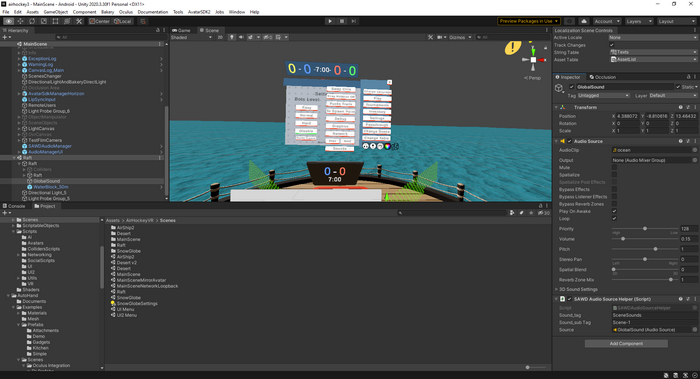
Task: Click the Preview Packages in Use button
Action: [529, 21]
